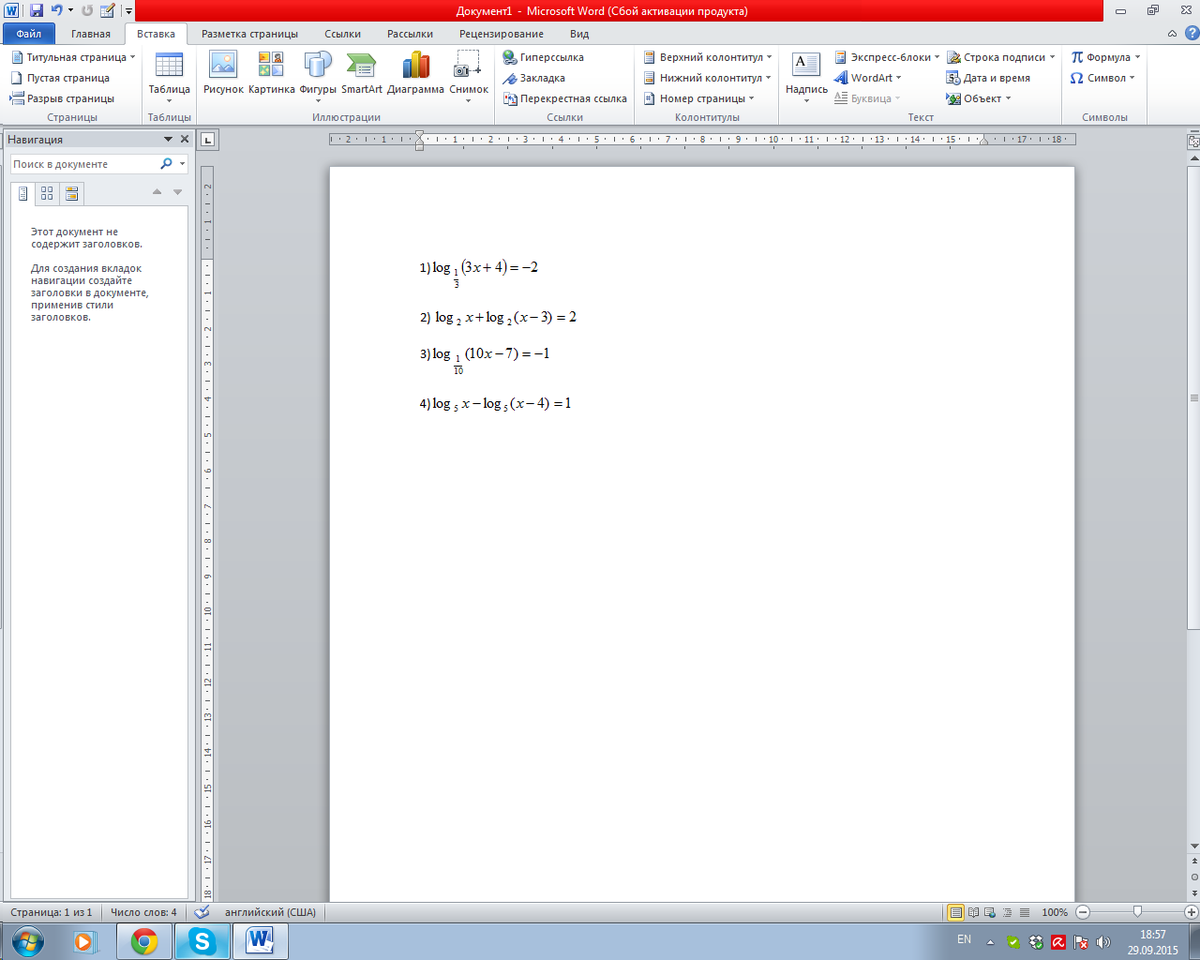Switch to Web Layout view in status bar
1200x960 pixels.
(989, 912)
